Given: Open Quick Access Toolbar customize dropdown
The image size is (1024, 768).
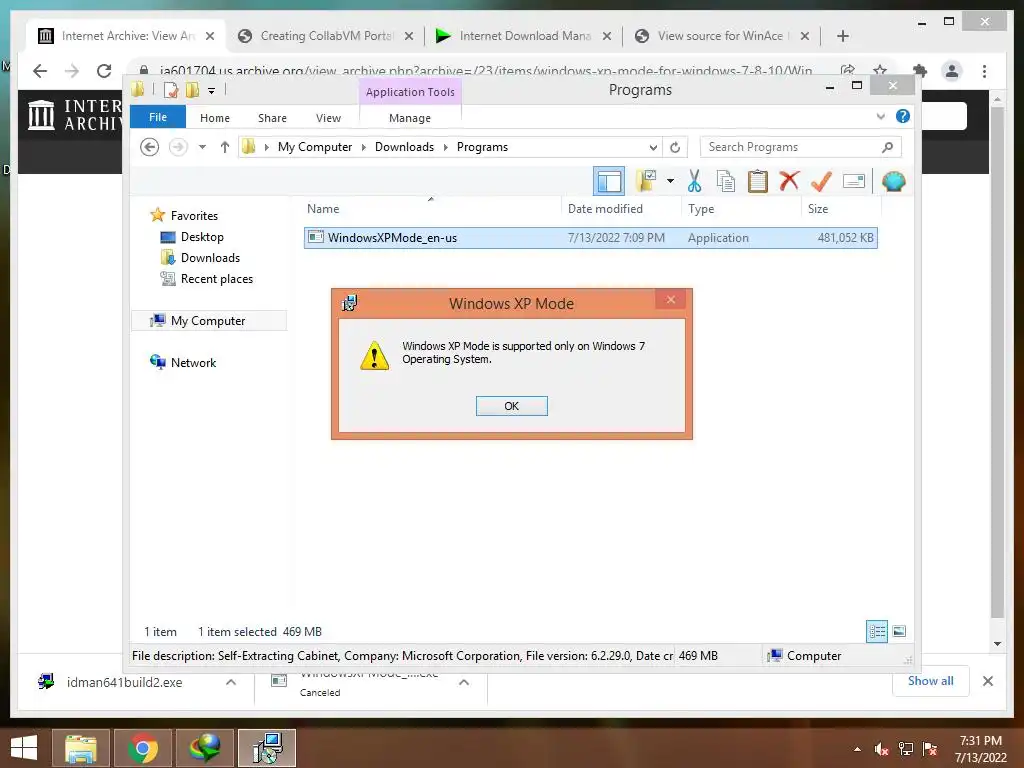Looking at the screenshot, I should tap(211, 91).
